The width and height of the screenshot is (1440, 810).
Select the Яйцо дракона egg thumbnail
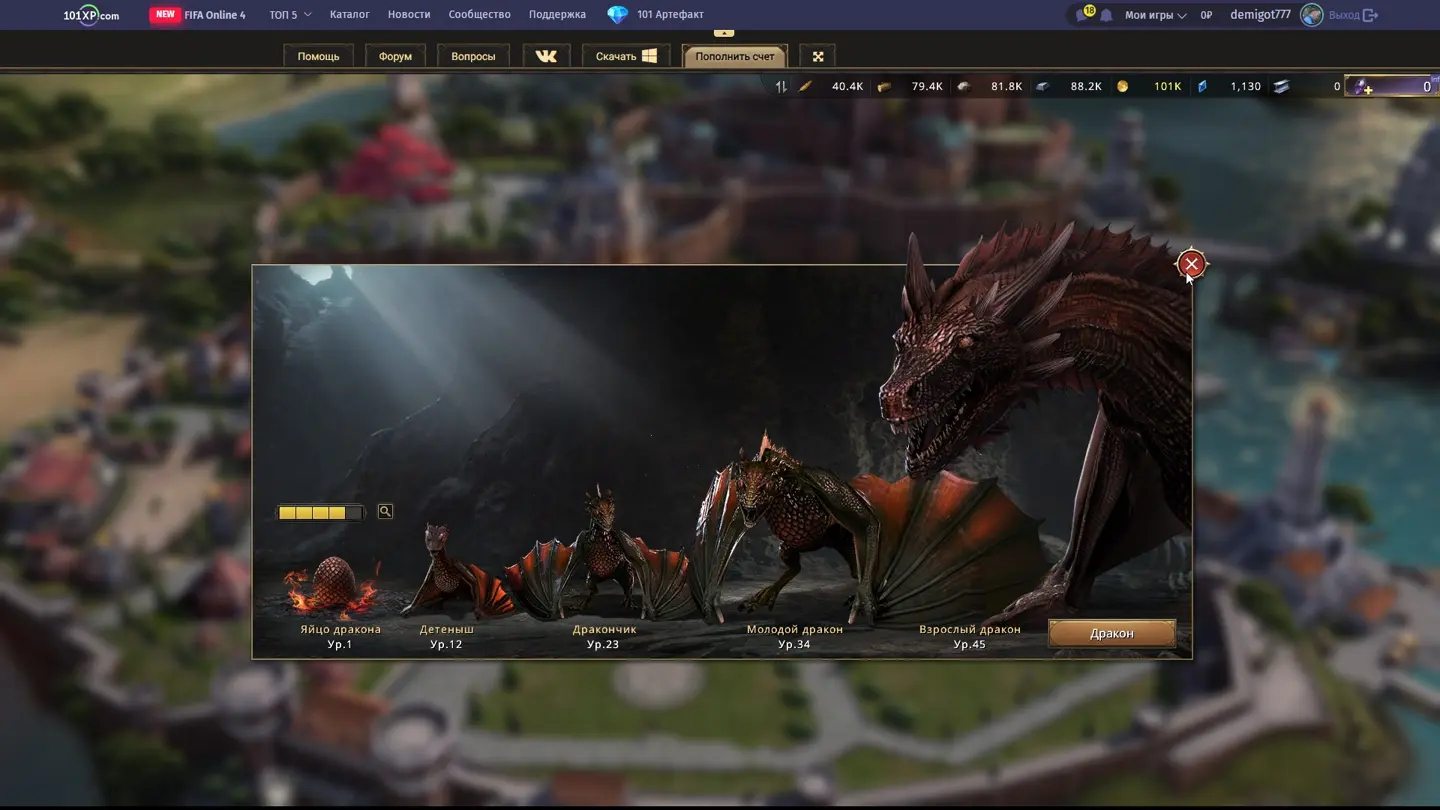point(336,587)
